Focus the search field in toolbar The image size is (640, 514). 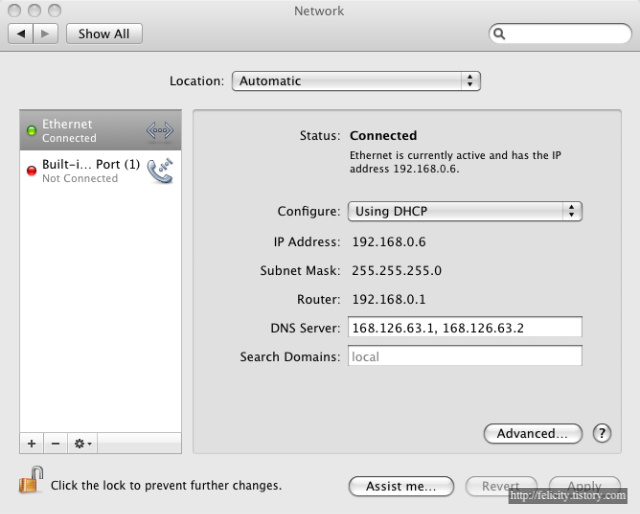[x=560, y=33]
